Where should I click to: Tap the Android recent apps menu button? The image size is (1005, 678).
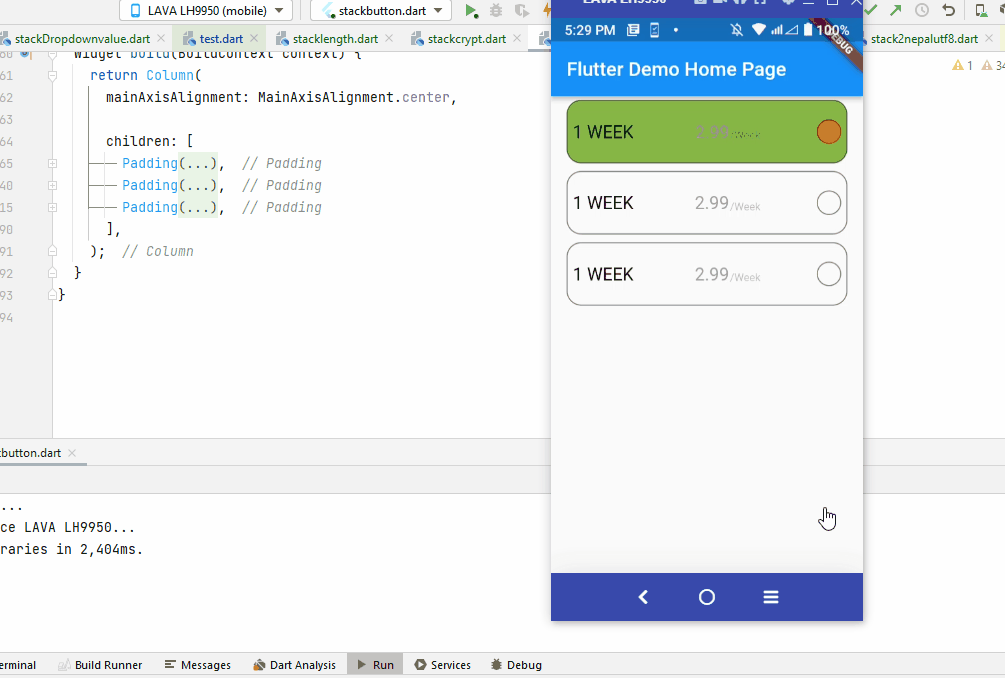(x=770, y=597)
